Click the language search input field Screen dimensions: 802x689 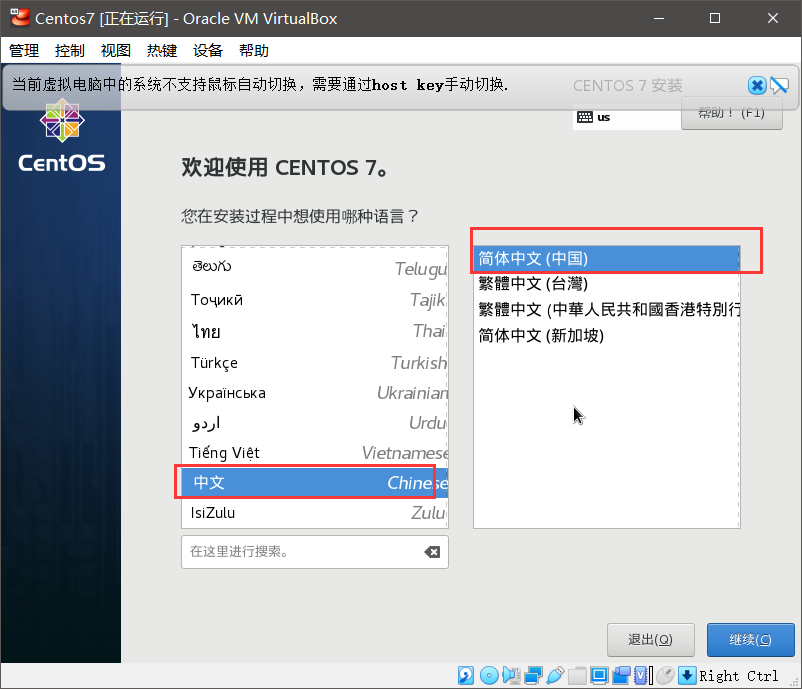[315, 552]
